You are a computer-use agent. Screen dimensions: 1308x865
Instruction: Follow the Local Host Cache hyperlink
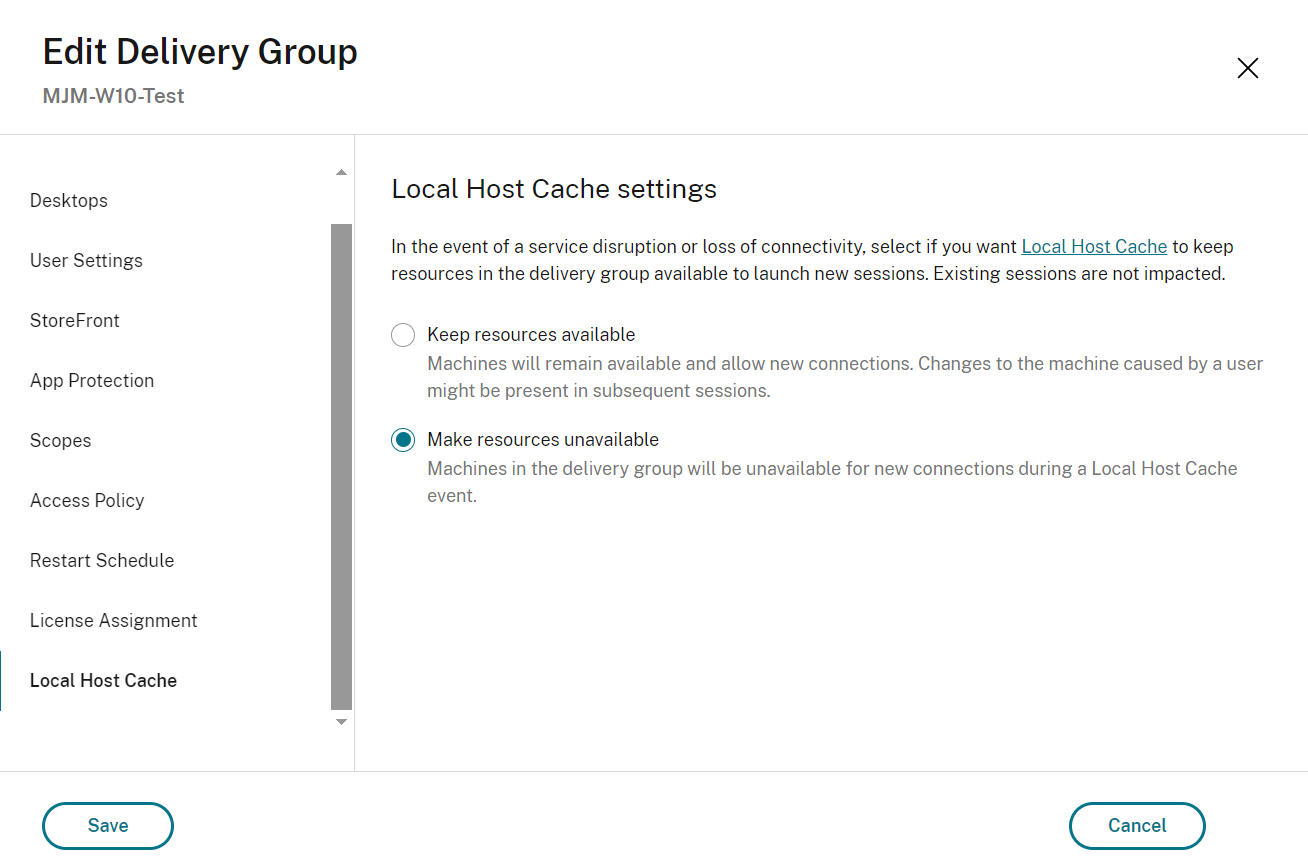1094,246
